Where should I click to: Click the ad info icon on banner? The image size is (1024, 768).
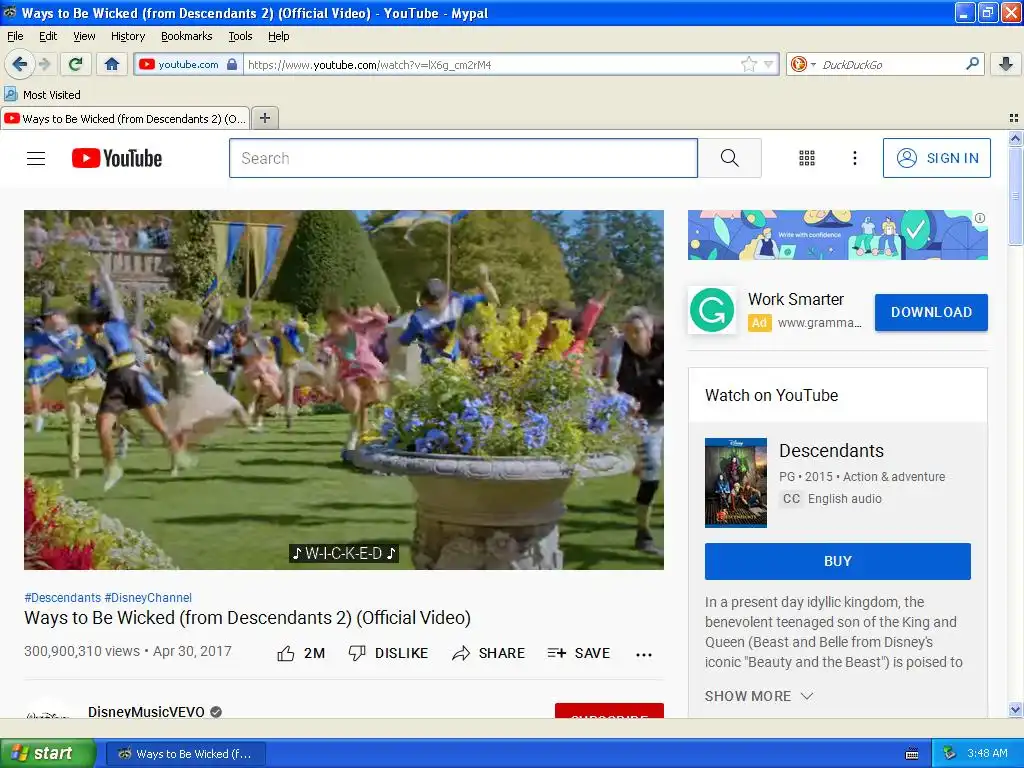(x=980, y=218)
